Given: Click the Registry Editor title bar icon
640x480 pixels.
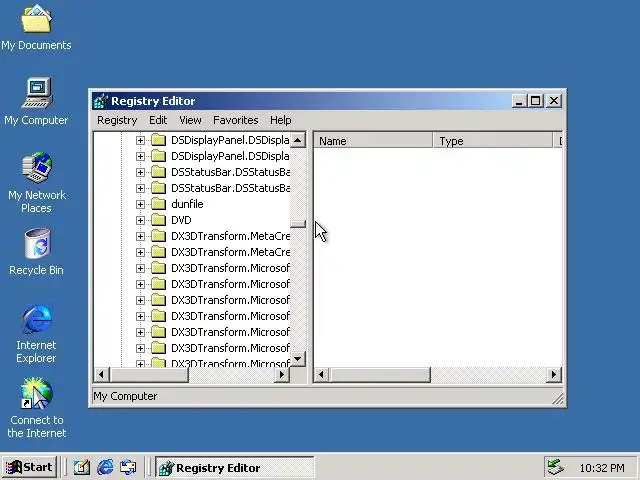Looking at the screenshot, I should 101,101.
